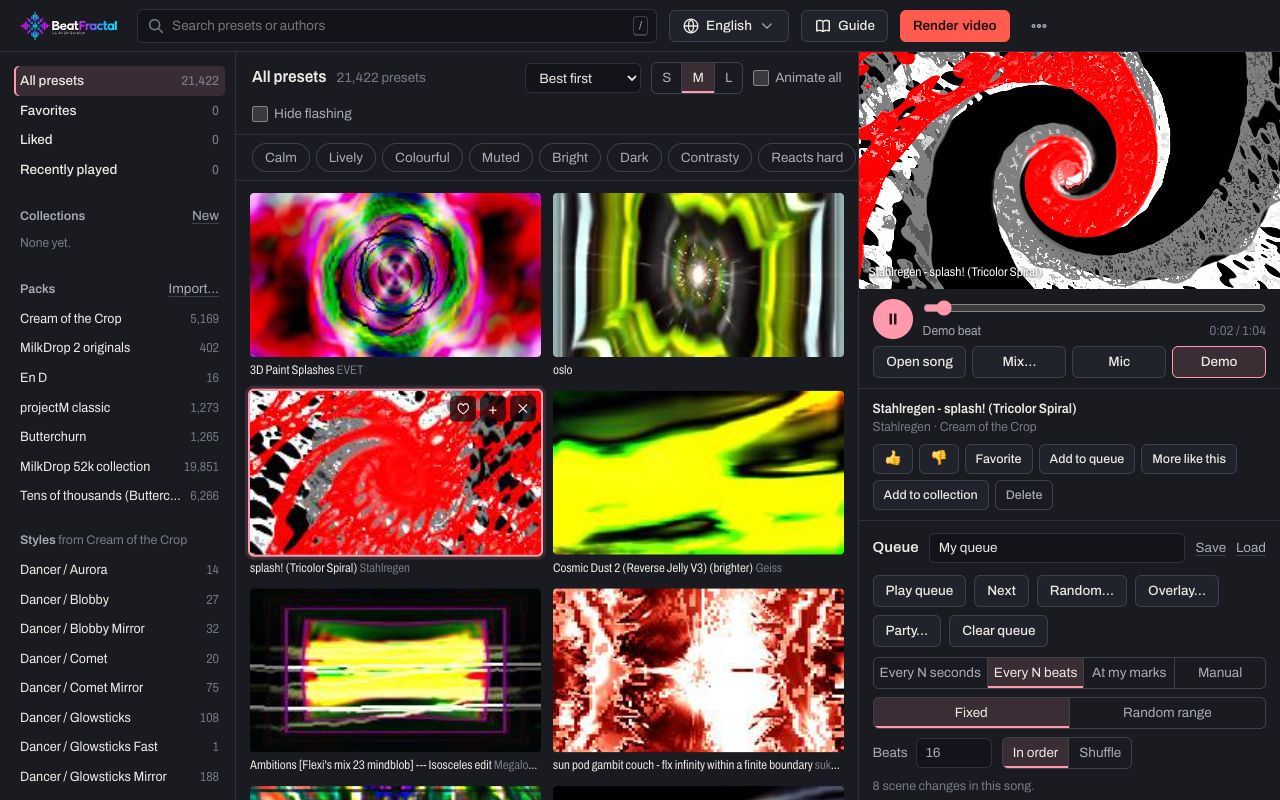The image size is (1280, 800).
Task: Click the magnifier icon in search bar
Action: coord(156,26)
